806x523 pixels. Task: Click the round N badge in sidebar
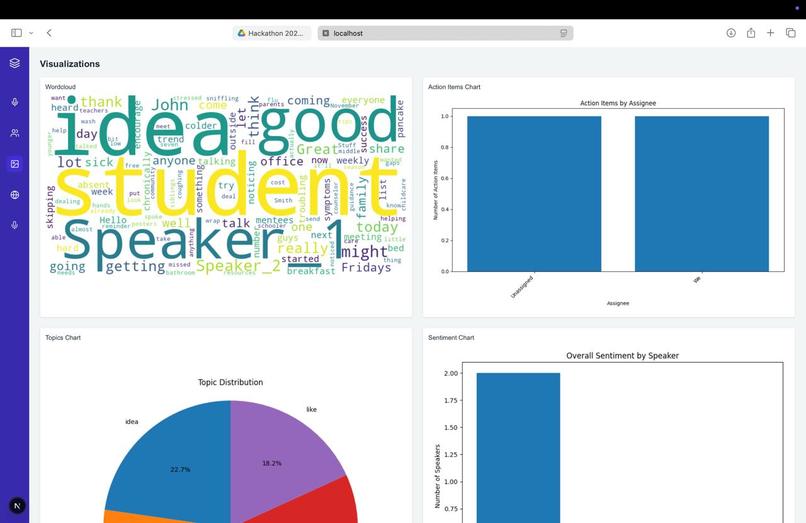pos(17,506)
